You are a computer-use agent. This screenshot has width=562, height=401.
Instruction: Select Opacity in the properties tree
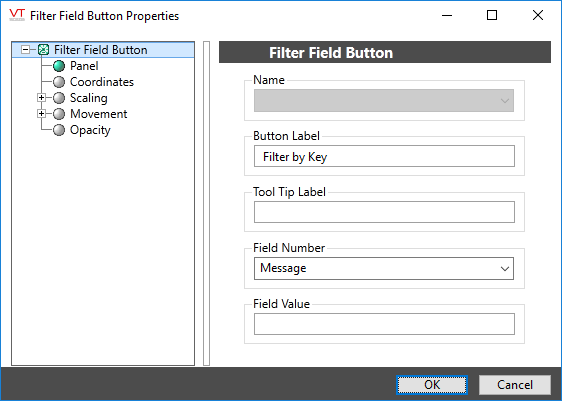pyautogui.click(x=90, y=130)
